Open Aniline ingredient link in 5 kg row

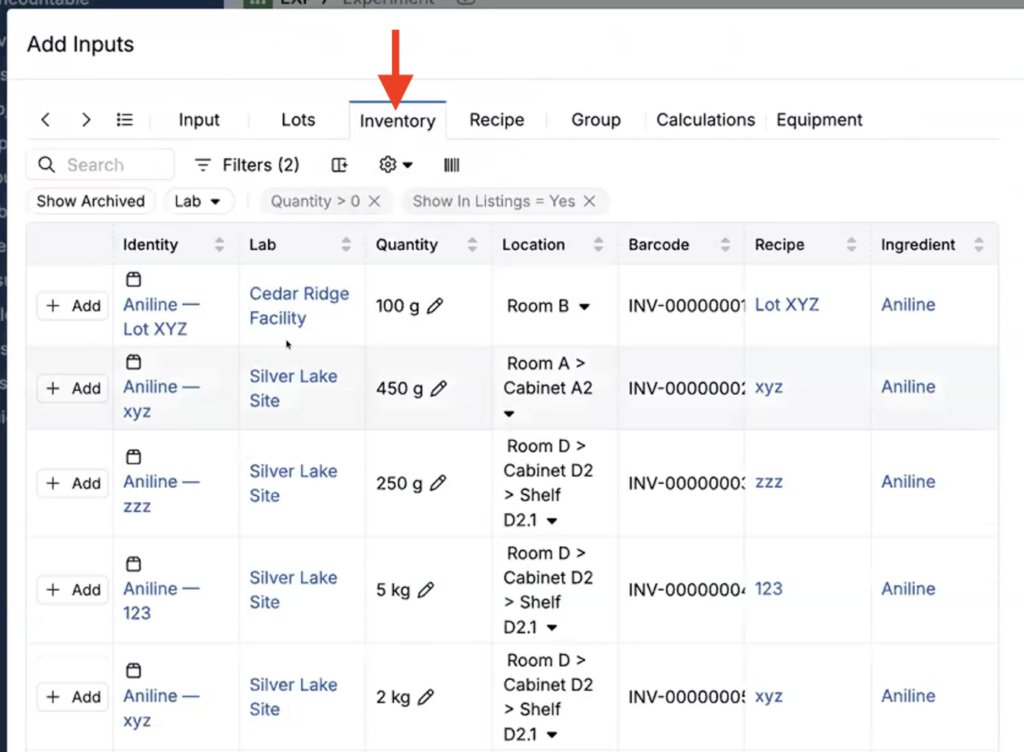(x=908, y=589)
